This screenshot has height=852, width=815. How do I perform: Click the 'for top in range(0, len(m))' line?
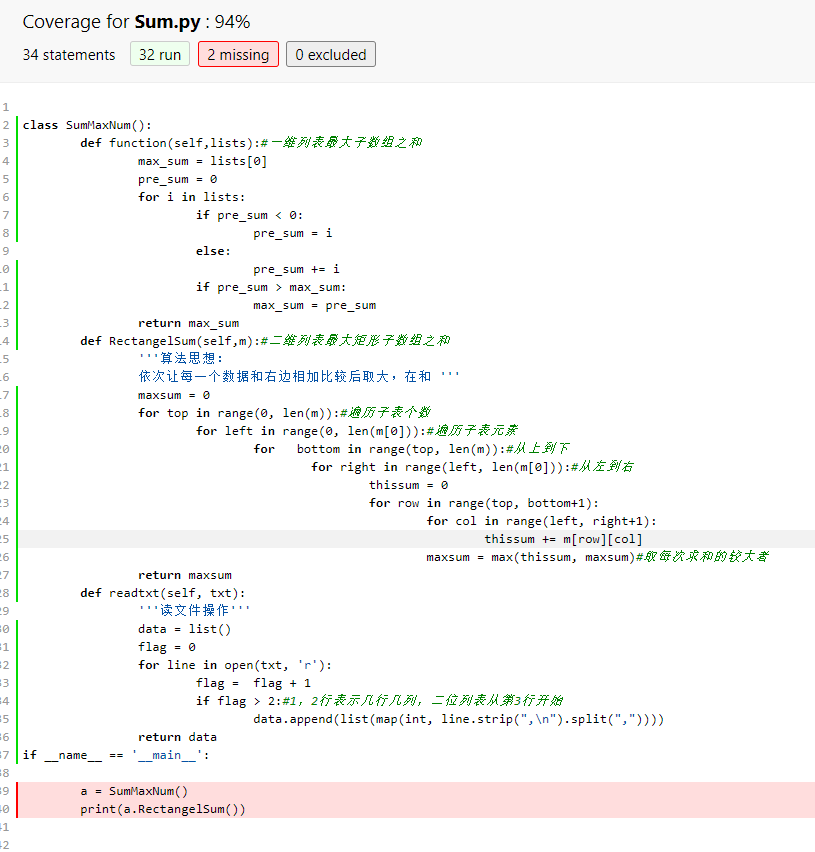pyautogui.click(x=284, y=413)
